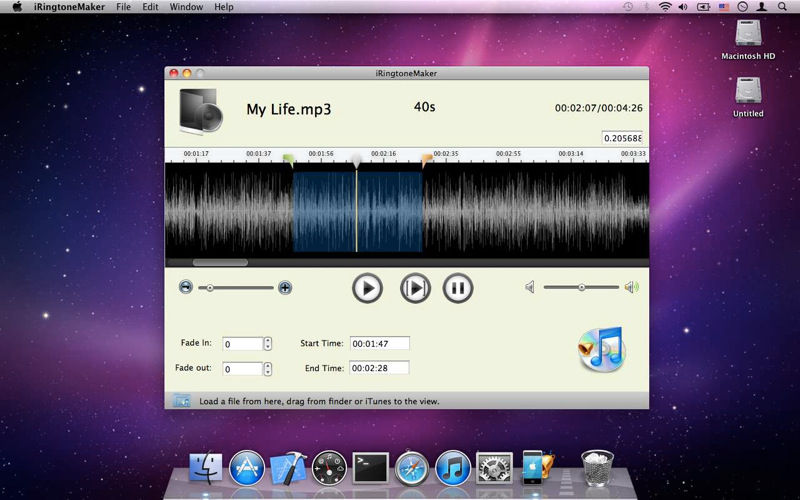
Task: Click the gray playhead marker
Action: pos(357,161)
